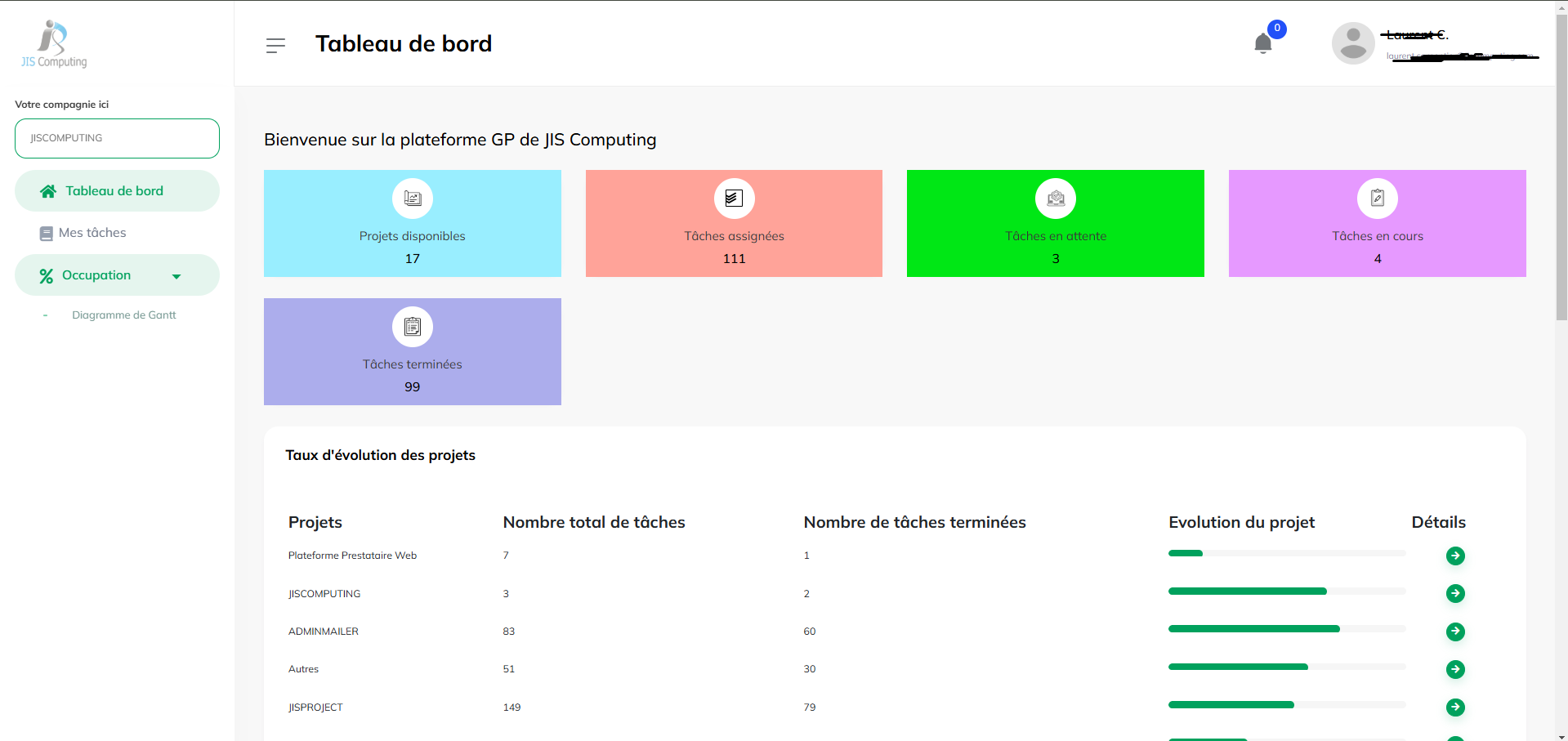Click the Evolution du projet header

click(1241, 523)
